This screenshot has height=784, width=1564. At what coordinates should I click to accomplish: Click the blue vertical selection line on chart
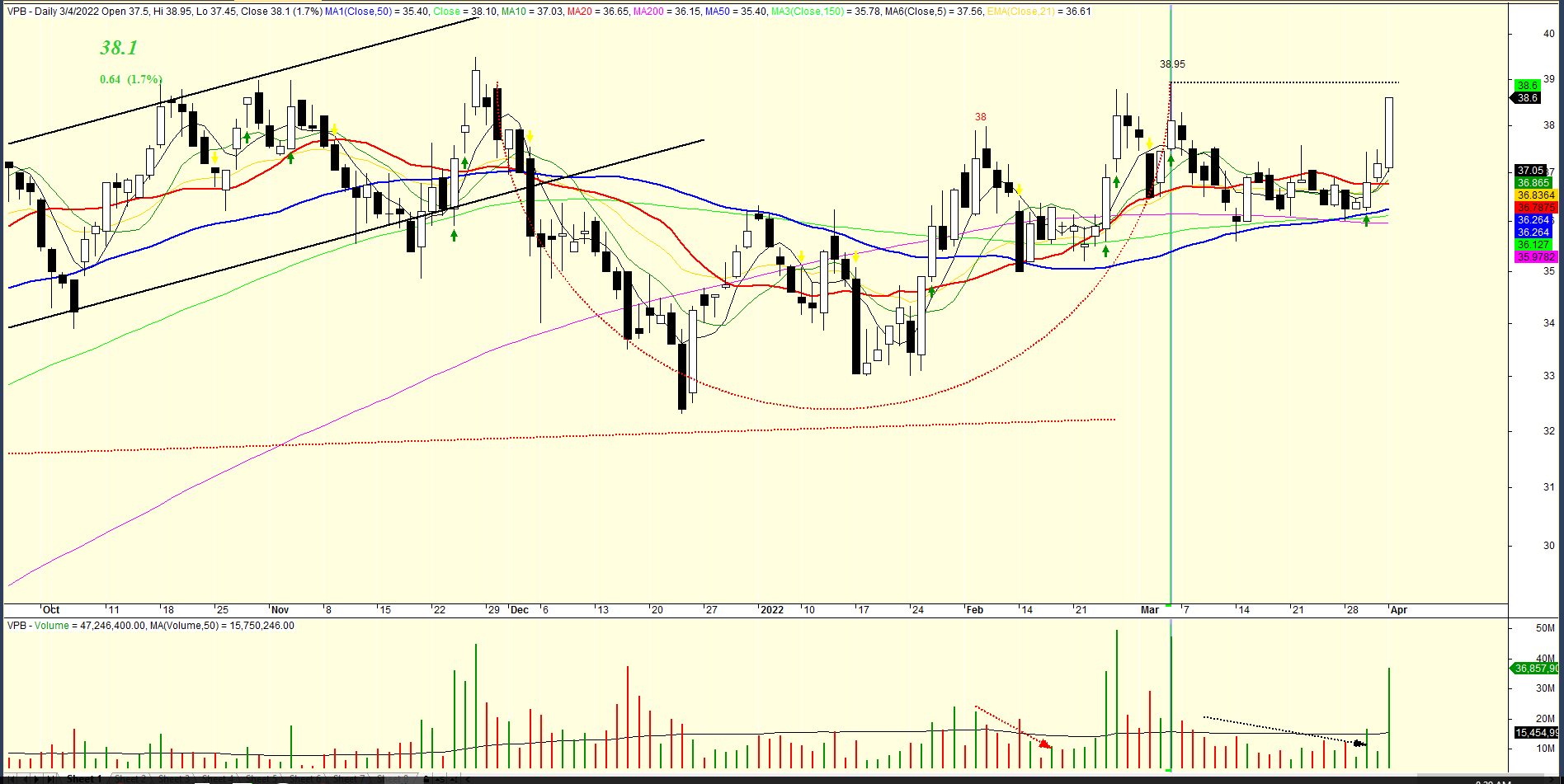(x=1171, y=330)
